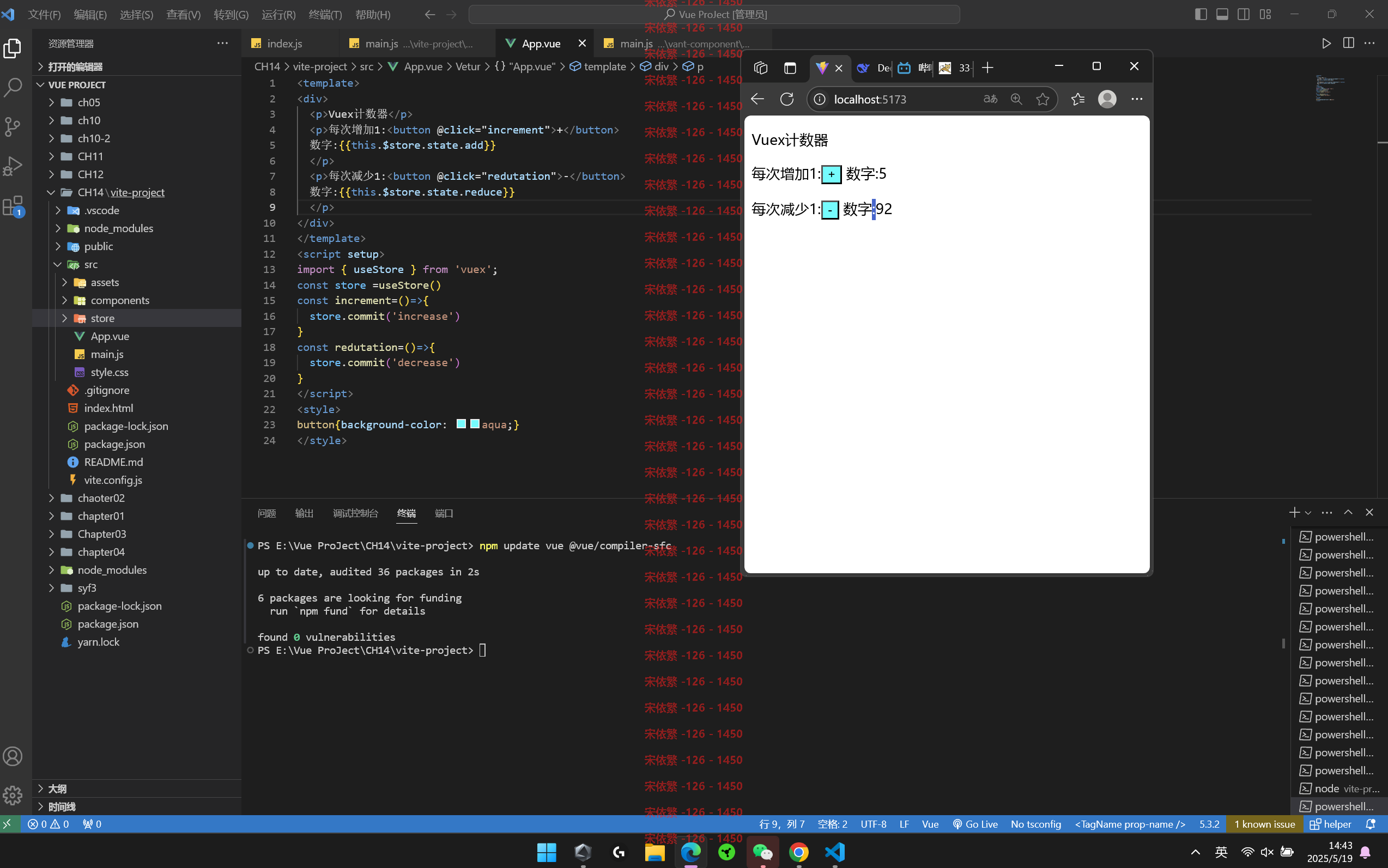Create a new terminal with plus icon
The width and height of the screenshot is (1388, 868).
[x=1294, y=512]
